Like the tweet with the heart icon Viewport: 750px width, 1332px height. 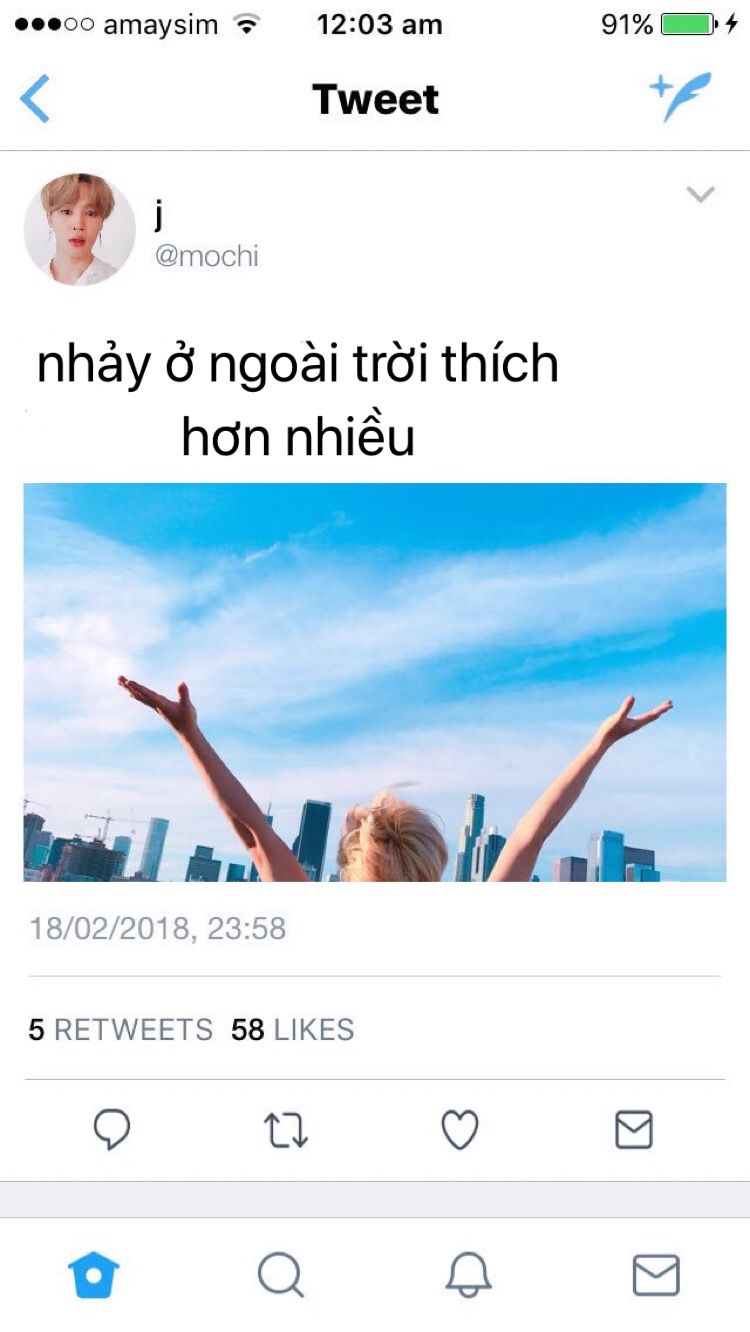pos(460,1130)
